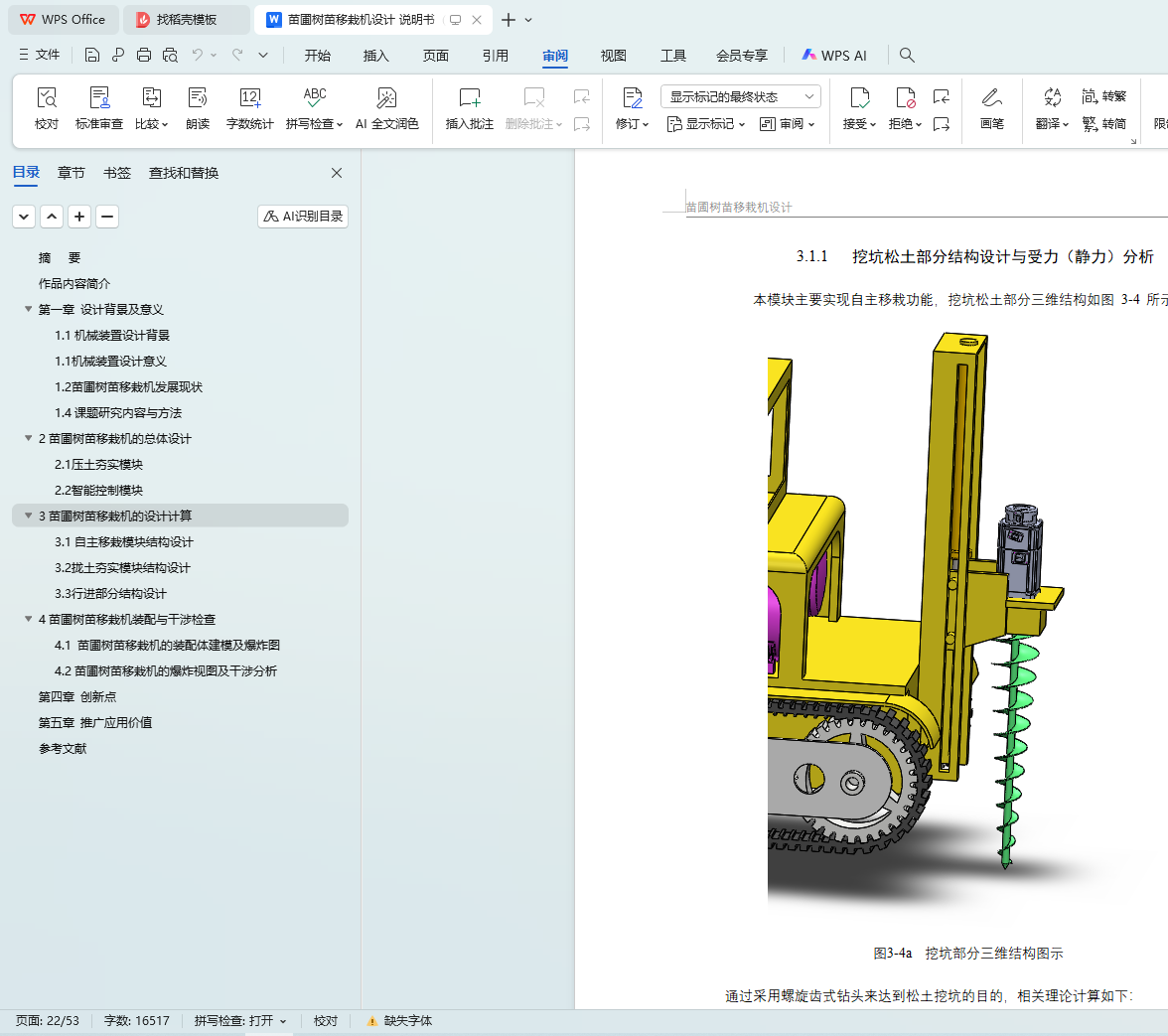1168x1036 pixels.
Task: Launch AI 全文润色 polishing
Action: [386, 108]
